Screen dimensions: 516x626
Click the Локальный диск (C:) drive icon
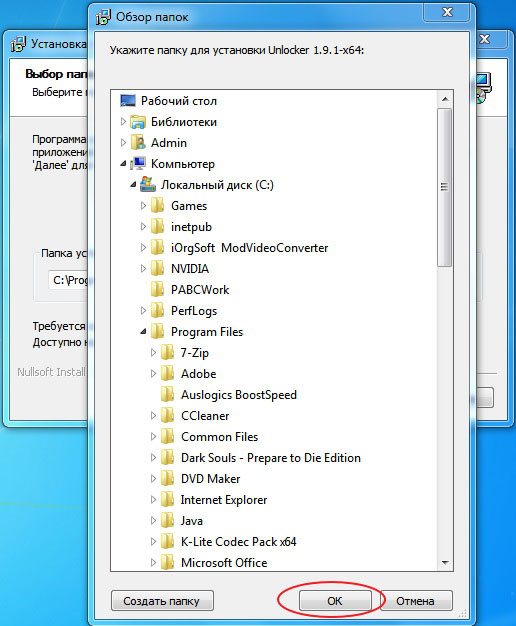(x=148, y=185)
